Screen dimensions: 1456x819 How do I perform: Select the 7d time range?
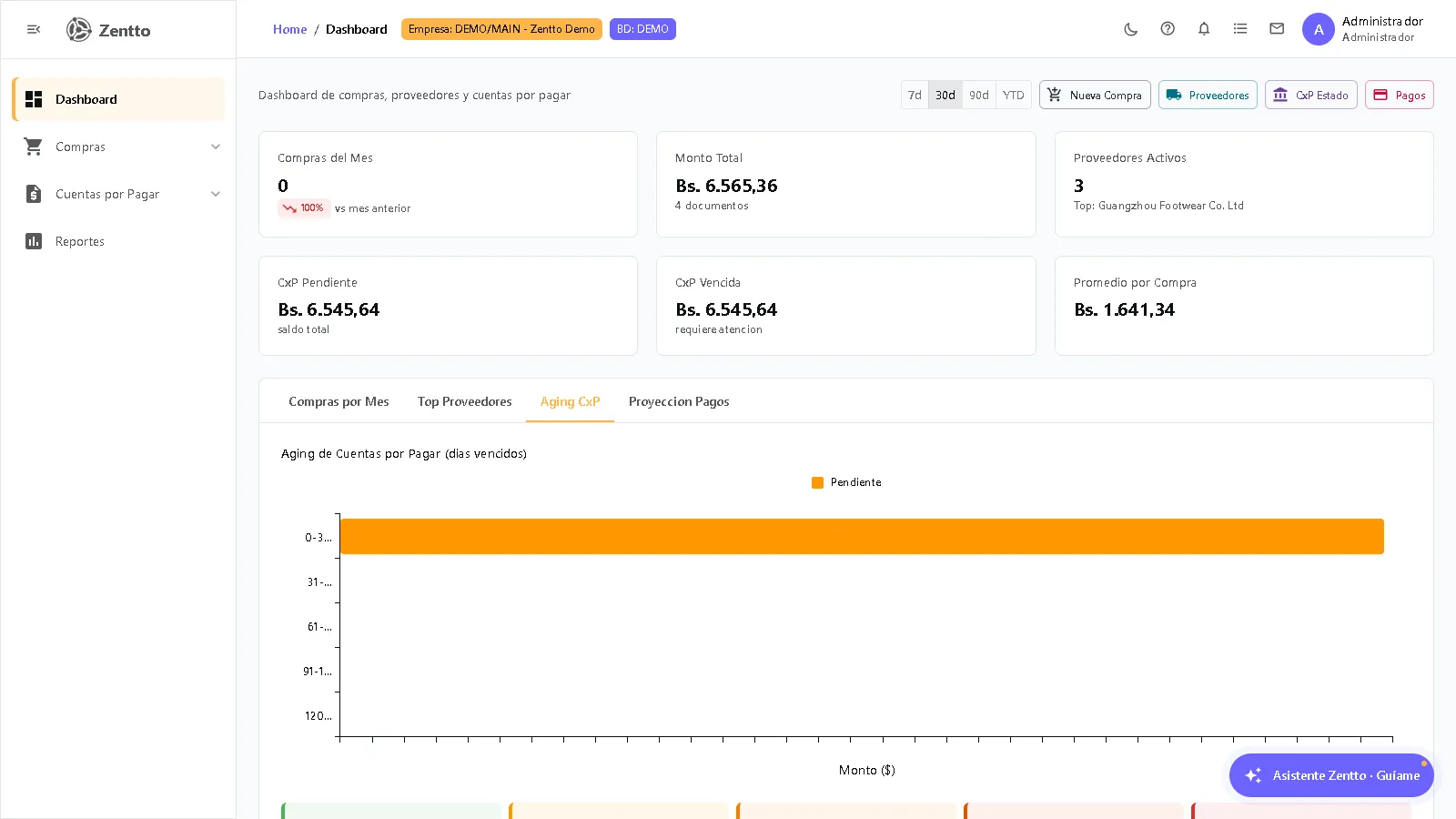tap(915, 95)
